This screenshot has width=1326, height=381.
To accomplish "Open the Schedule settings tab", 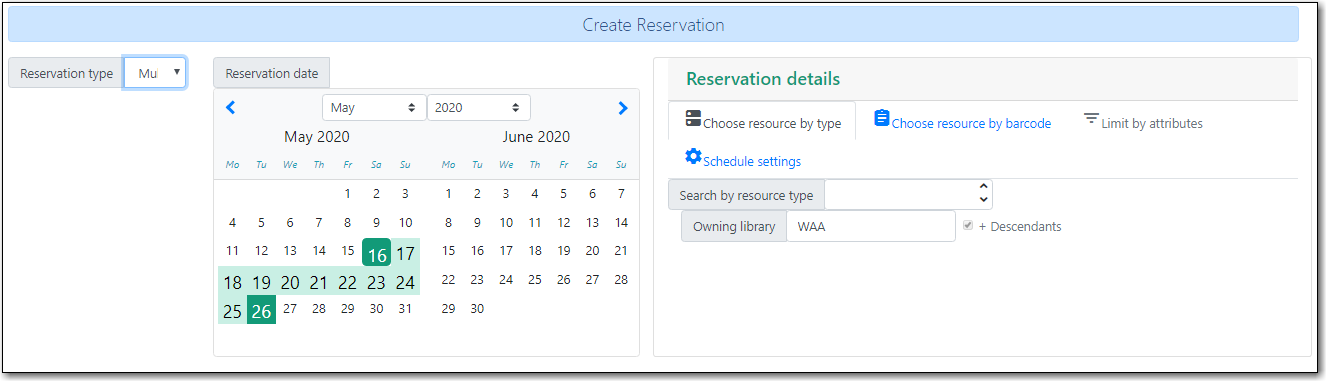I will [x=743, y=159].
